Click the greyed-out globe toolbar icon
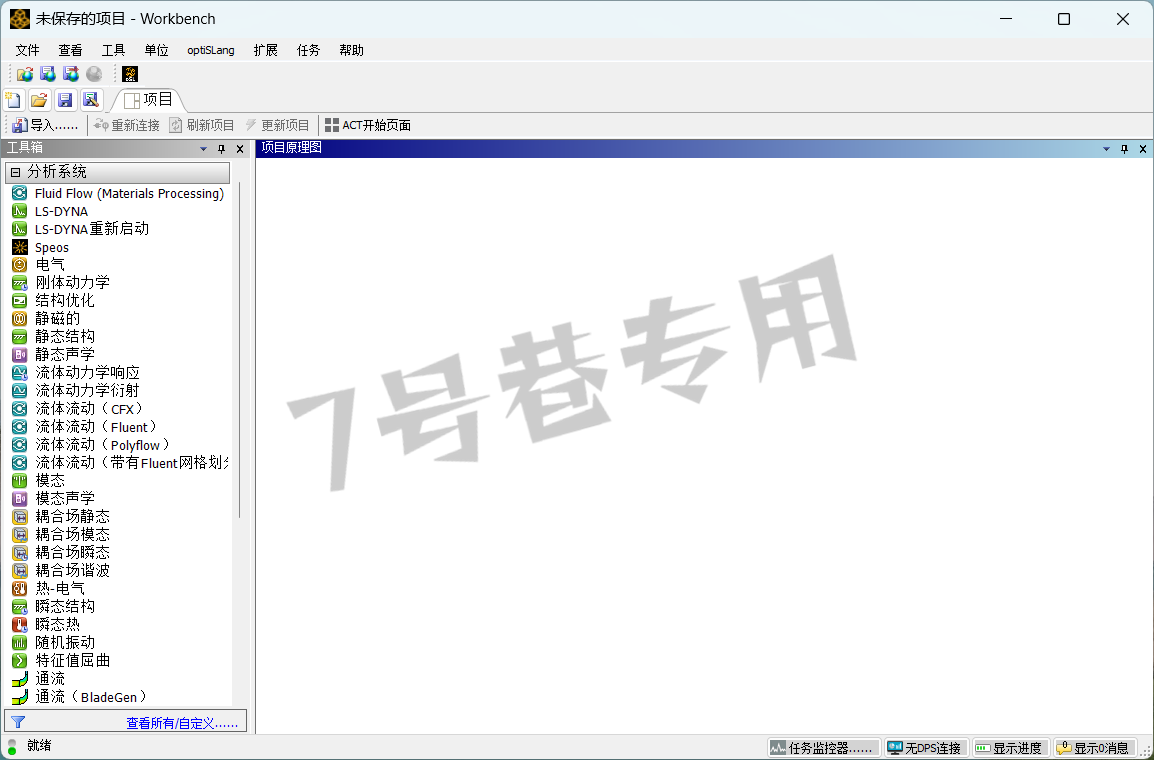The width and height of the screenshot is (1154, 760). coord(94,74)
